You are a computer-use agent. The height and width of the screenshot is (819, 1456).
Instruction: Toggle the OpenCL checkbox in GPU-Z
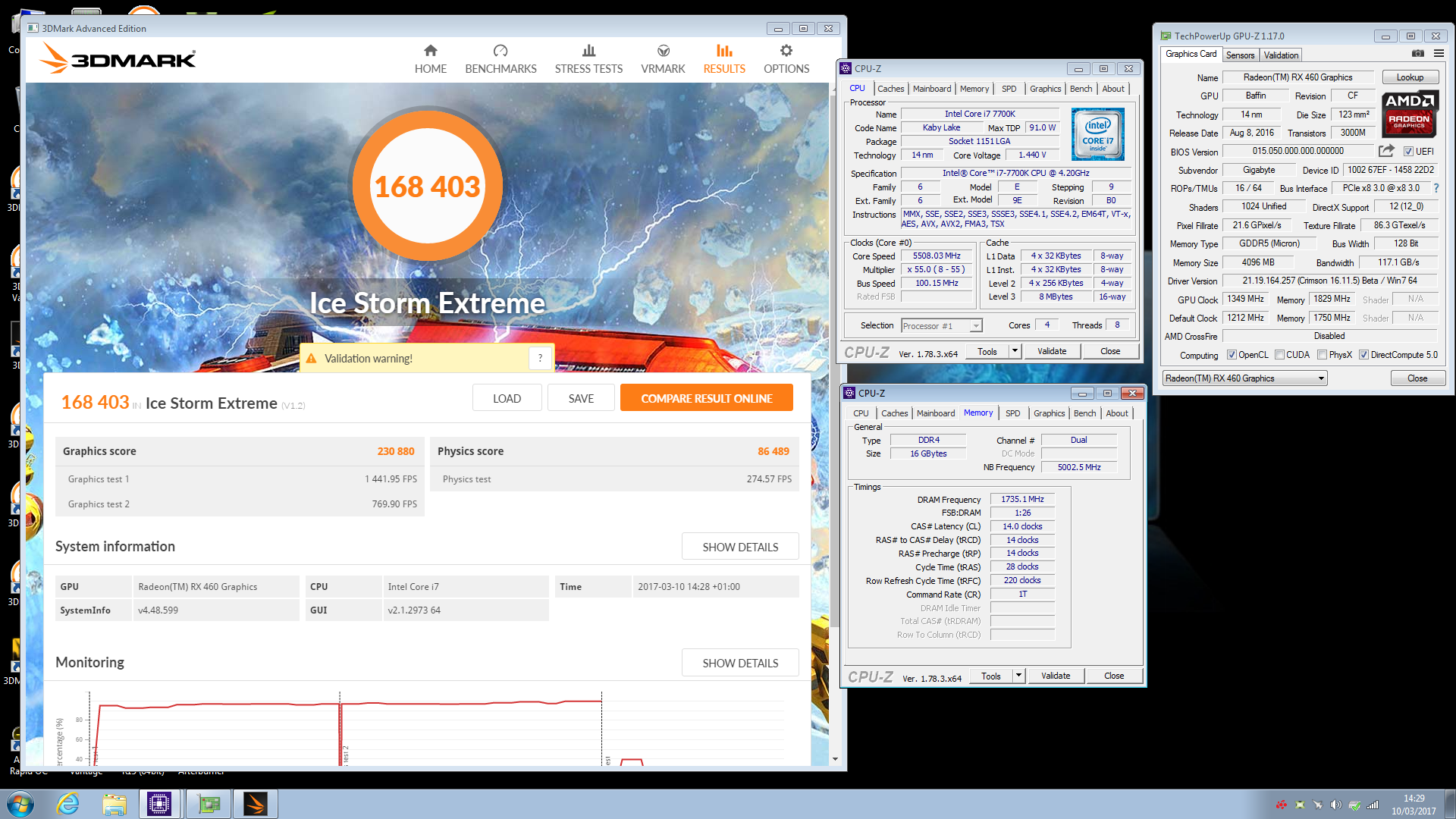click(1232, 355)
